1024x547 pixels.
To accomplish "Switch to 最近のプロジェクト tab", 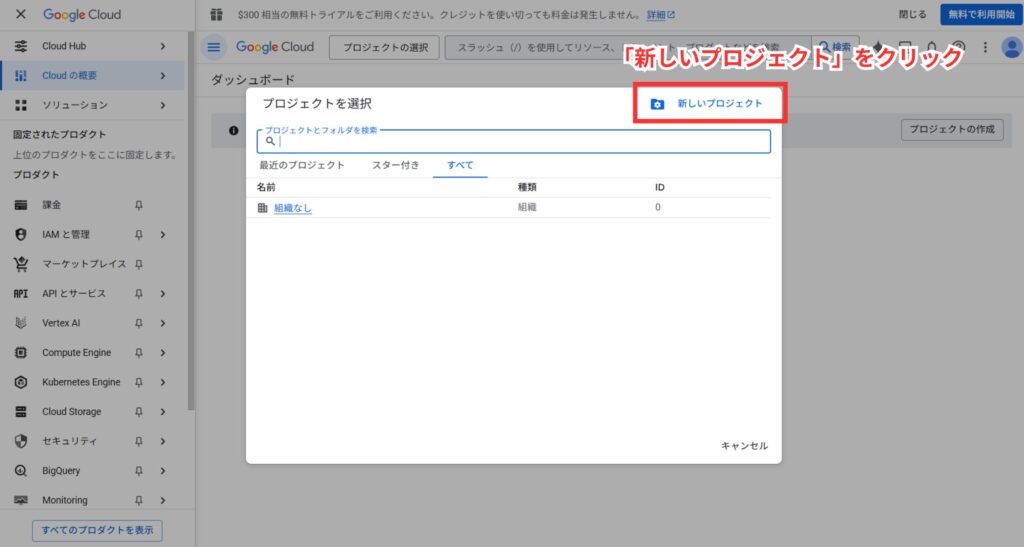I will click(302, 165).
